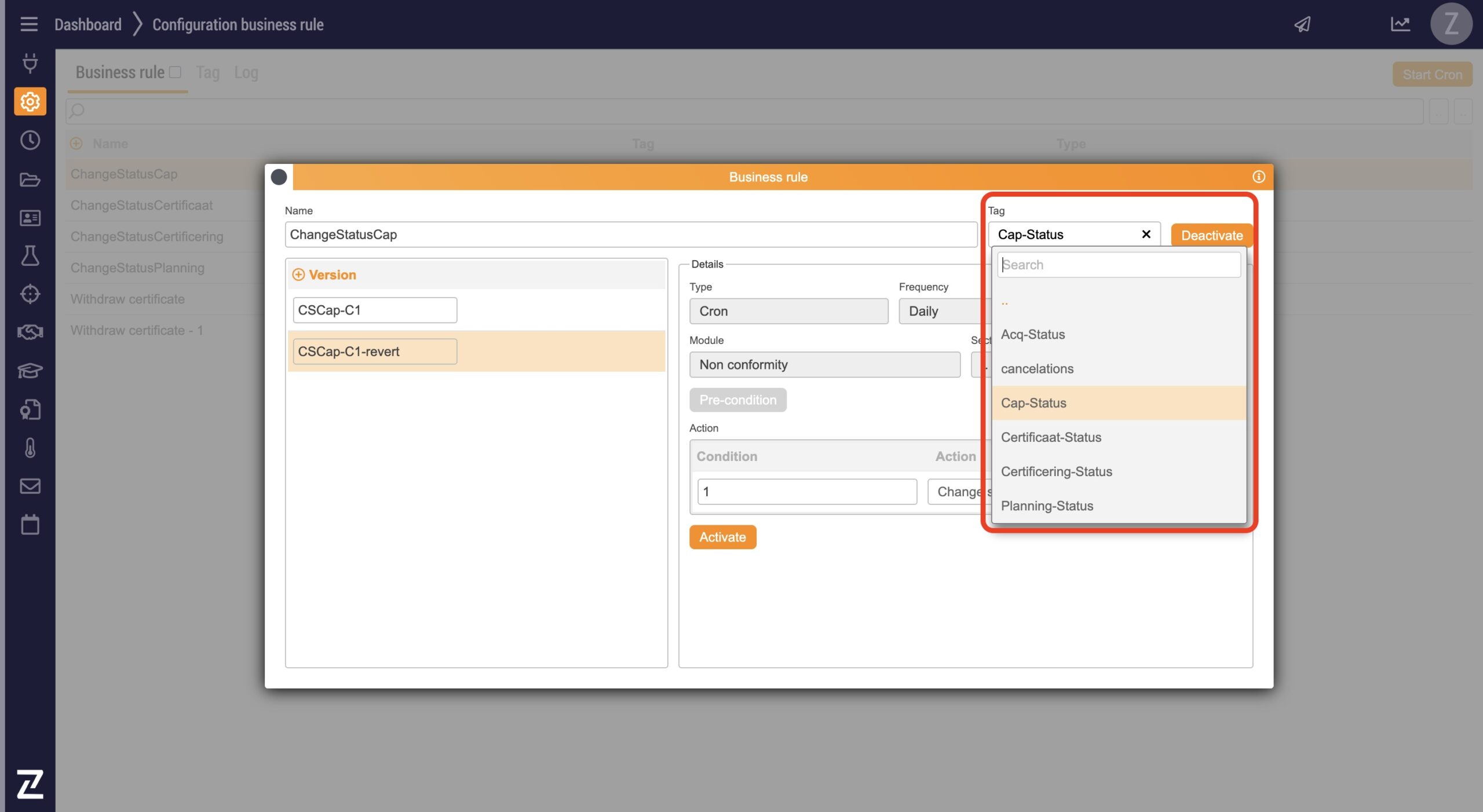Choose Planning-Status in the tag list
1483x812 pixels.
(1047, 506)
